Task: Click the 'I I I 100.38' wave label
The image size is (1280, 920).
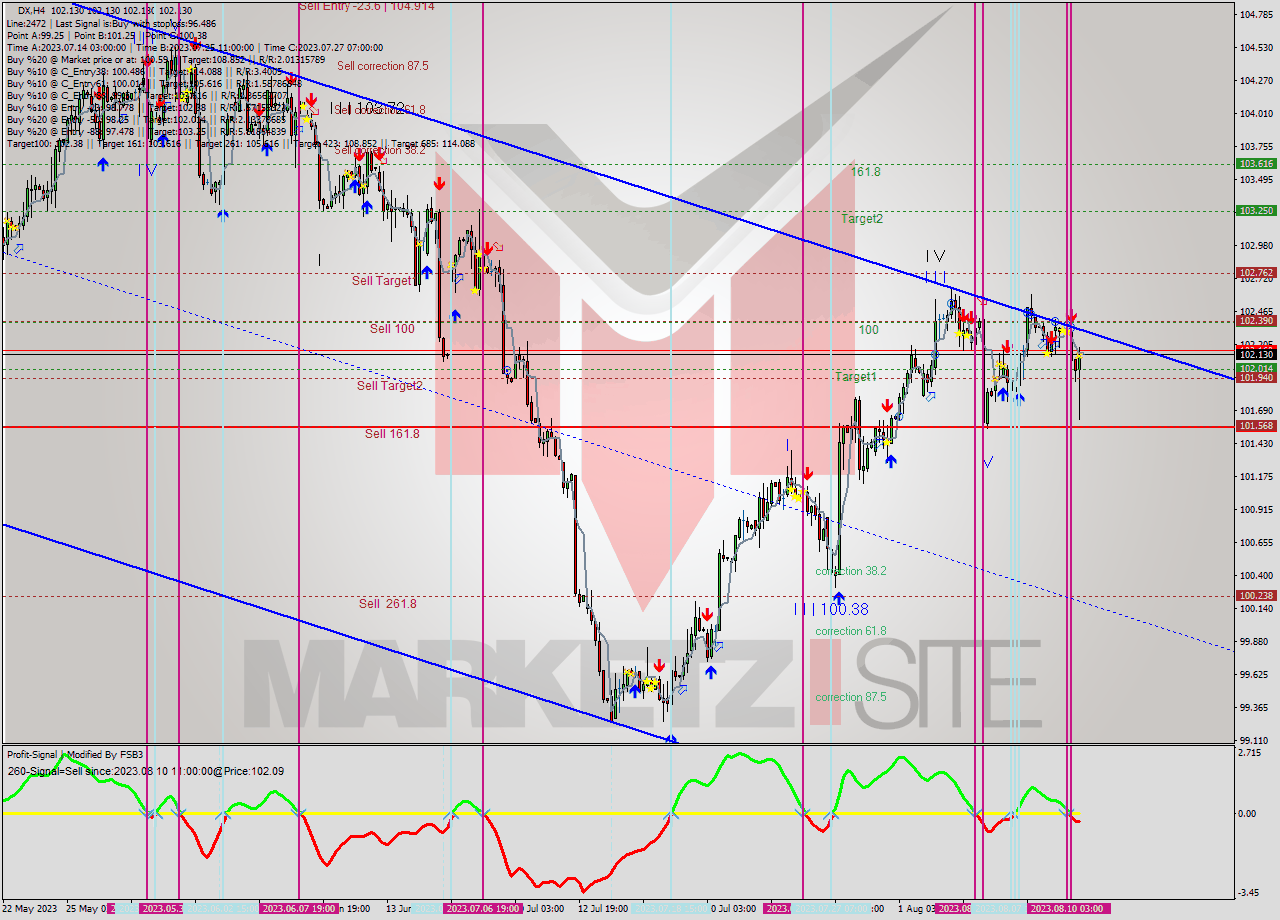Action: (x=830, y=609)
